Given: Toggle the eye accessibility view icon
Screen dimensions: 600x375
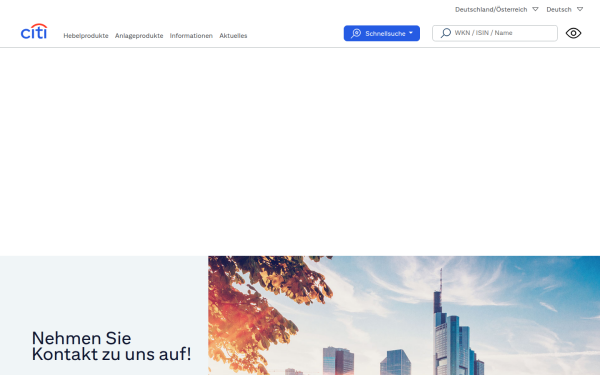Looking at the screenshot, I should [x=573, y=33].
